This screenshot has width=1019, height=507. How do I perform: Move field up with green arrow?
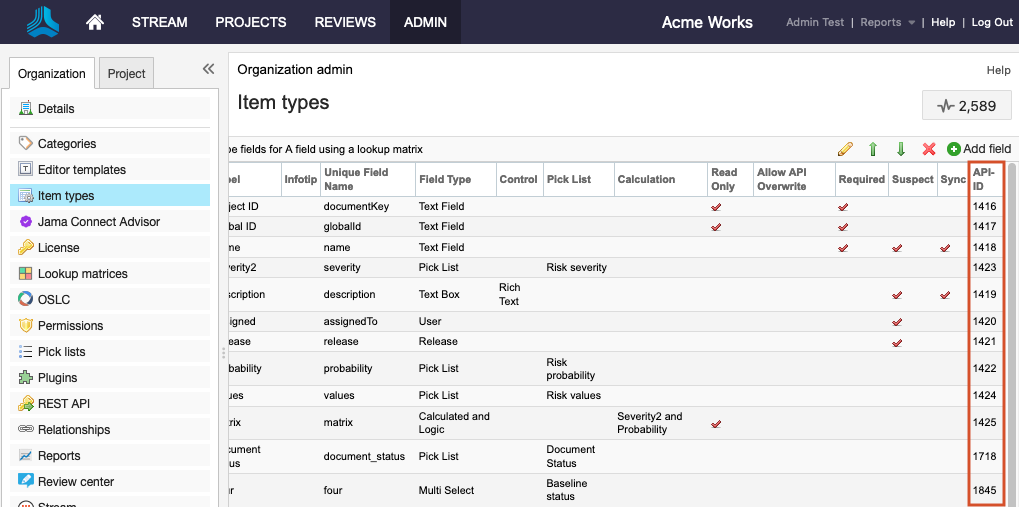click(873, 149)
